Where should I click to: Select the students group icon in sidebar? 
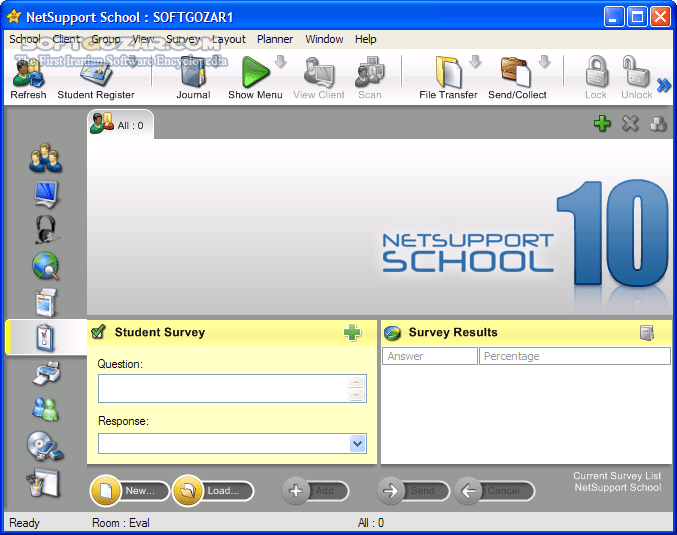coord(46,158)
